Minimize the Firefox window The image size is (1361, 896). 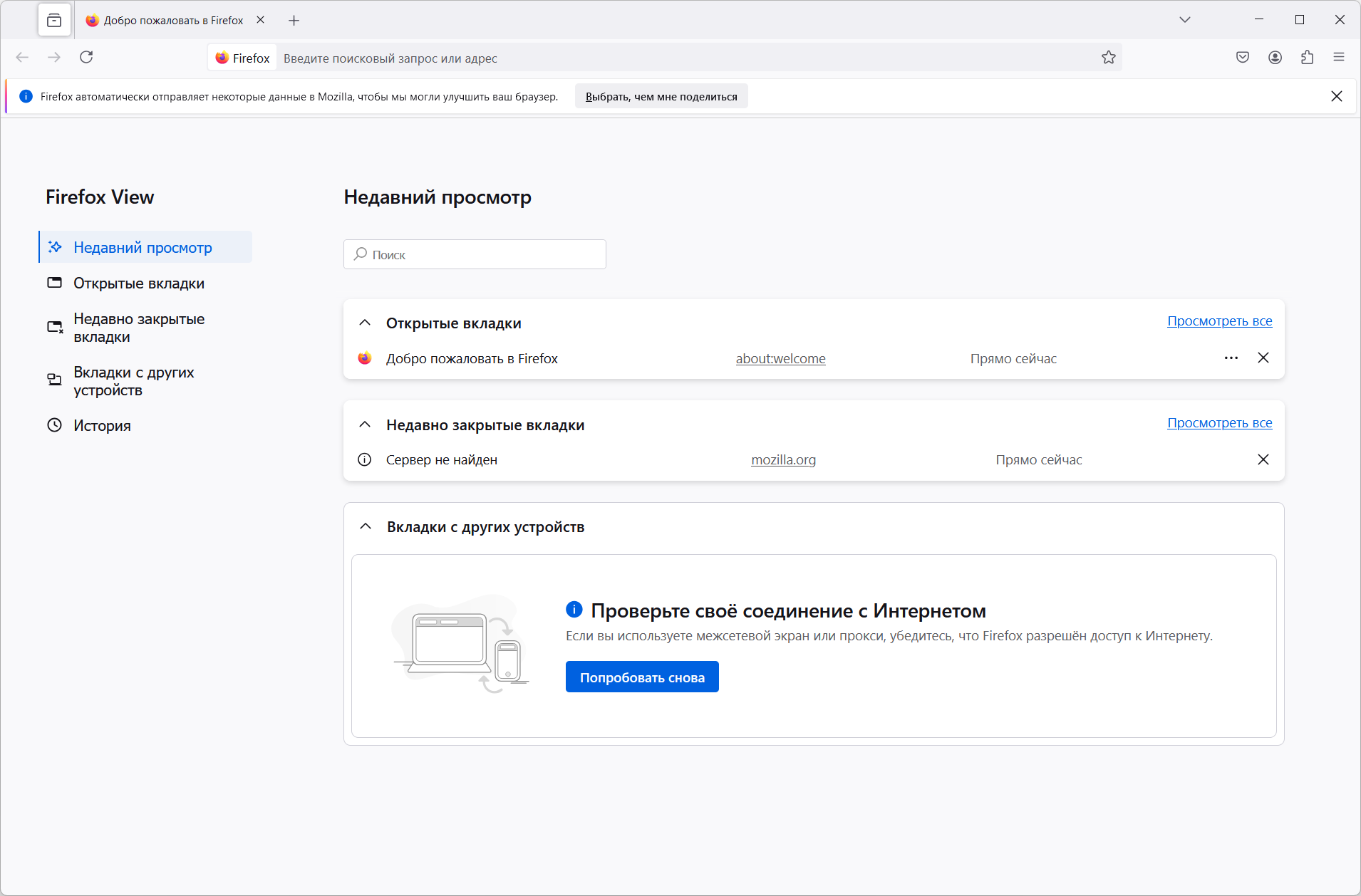[x=1259, y=20]
